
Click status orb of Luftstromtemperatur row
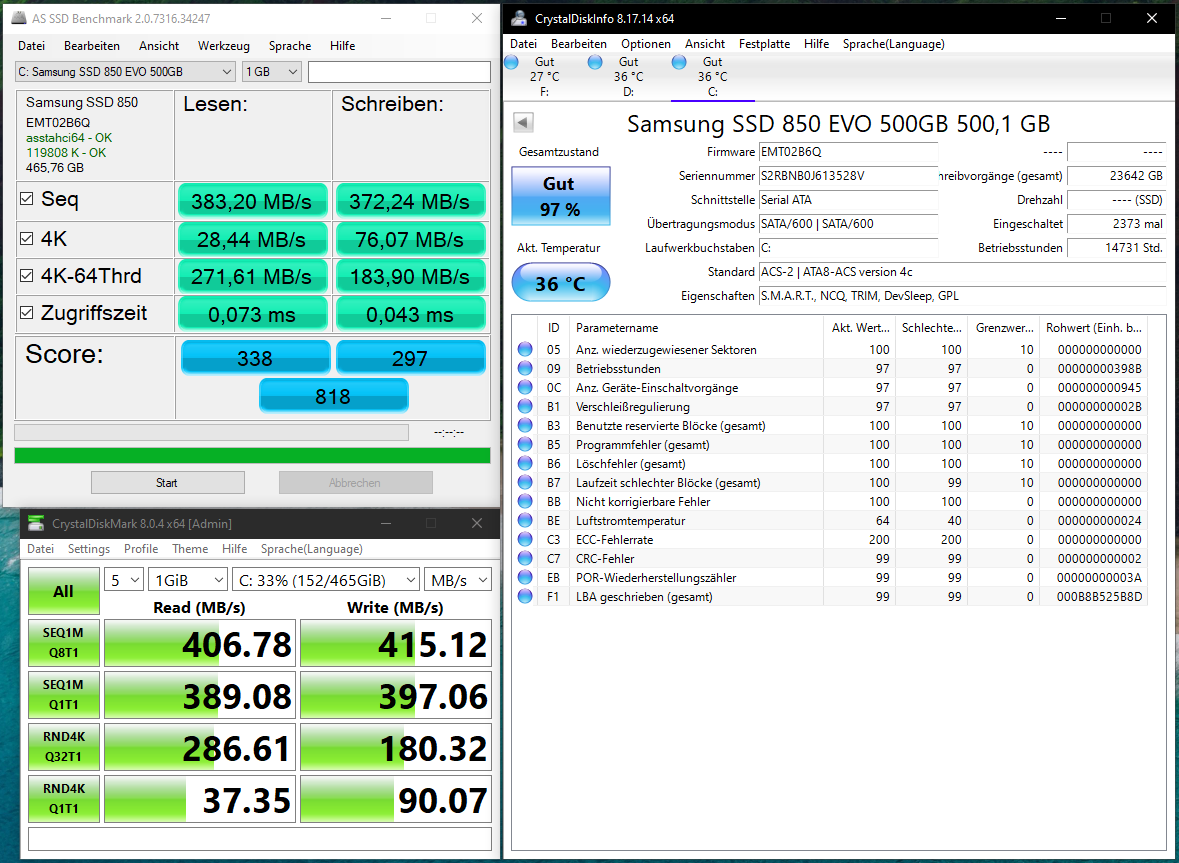[525, 520]
